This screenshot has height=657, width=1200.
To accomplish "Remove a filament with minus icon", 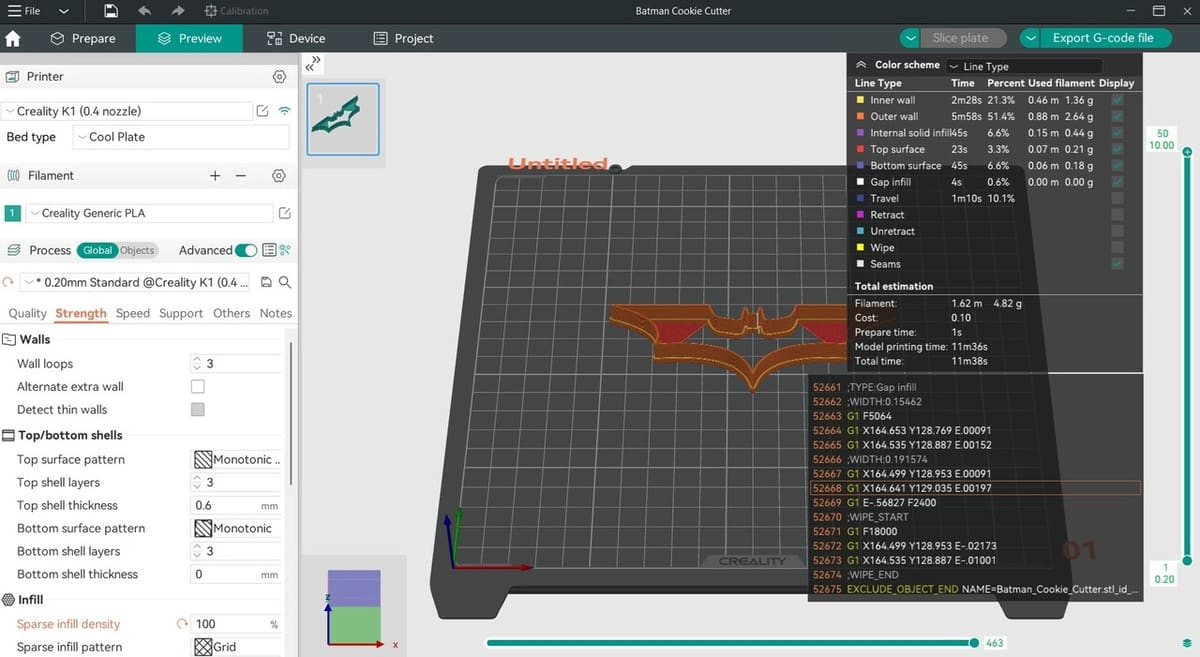I will pos(241,175).
